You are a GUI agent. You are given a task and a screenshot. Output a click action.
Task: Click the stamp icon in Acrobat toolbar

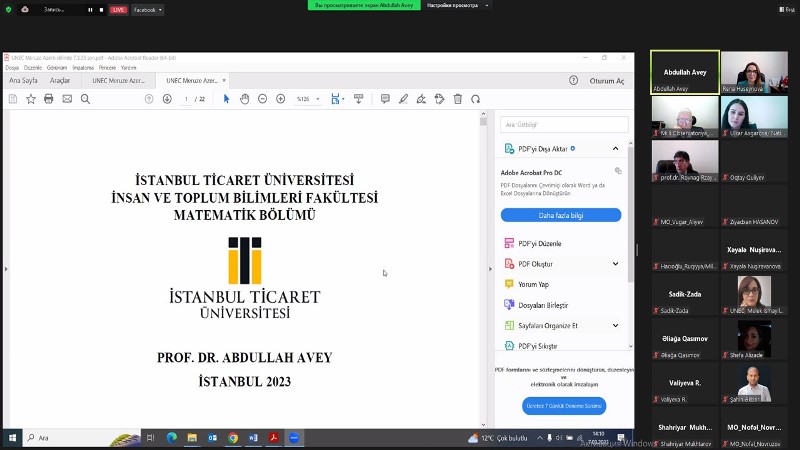(x=439, y=99)
